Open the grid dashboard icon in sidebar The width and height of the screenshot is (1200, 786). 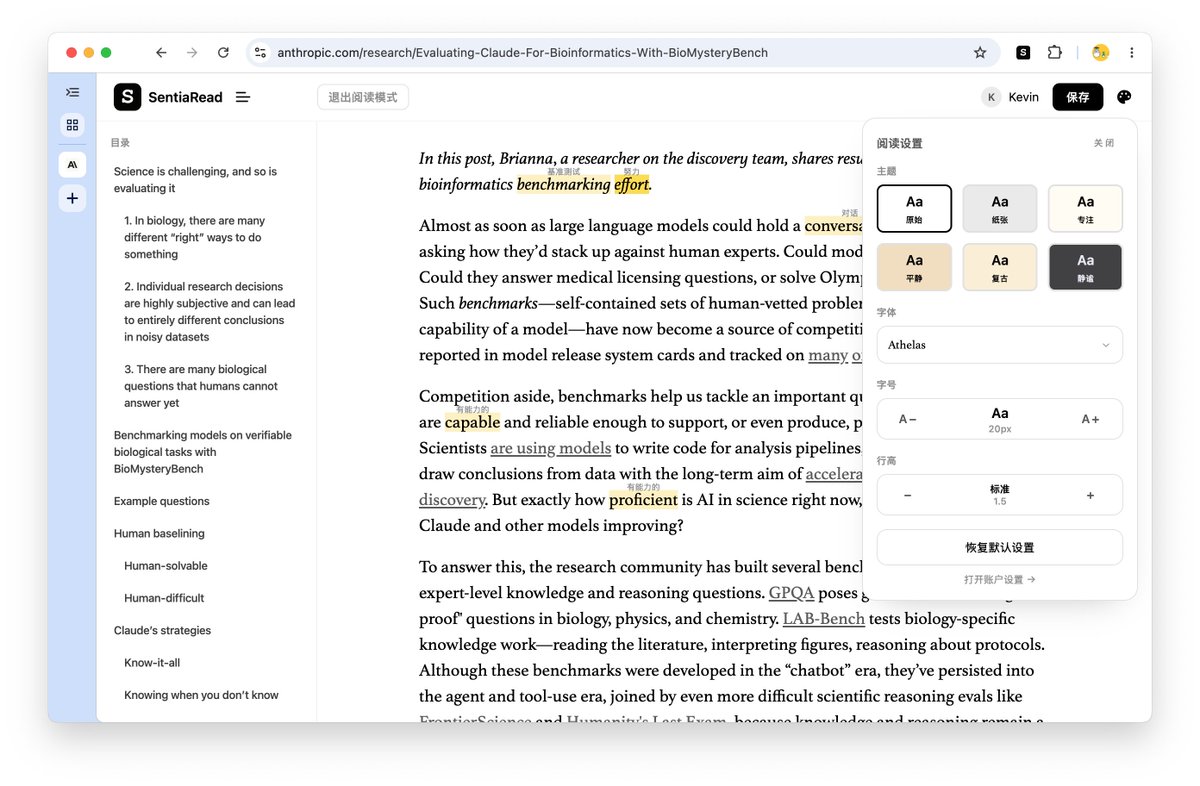[x=72, y=125]
